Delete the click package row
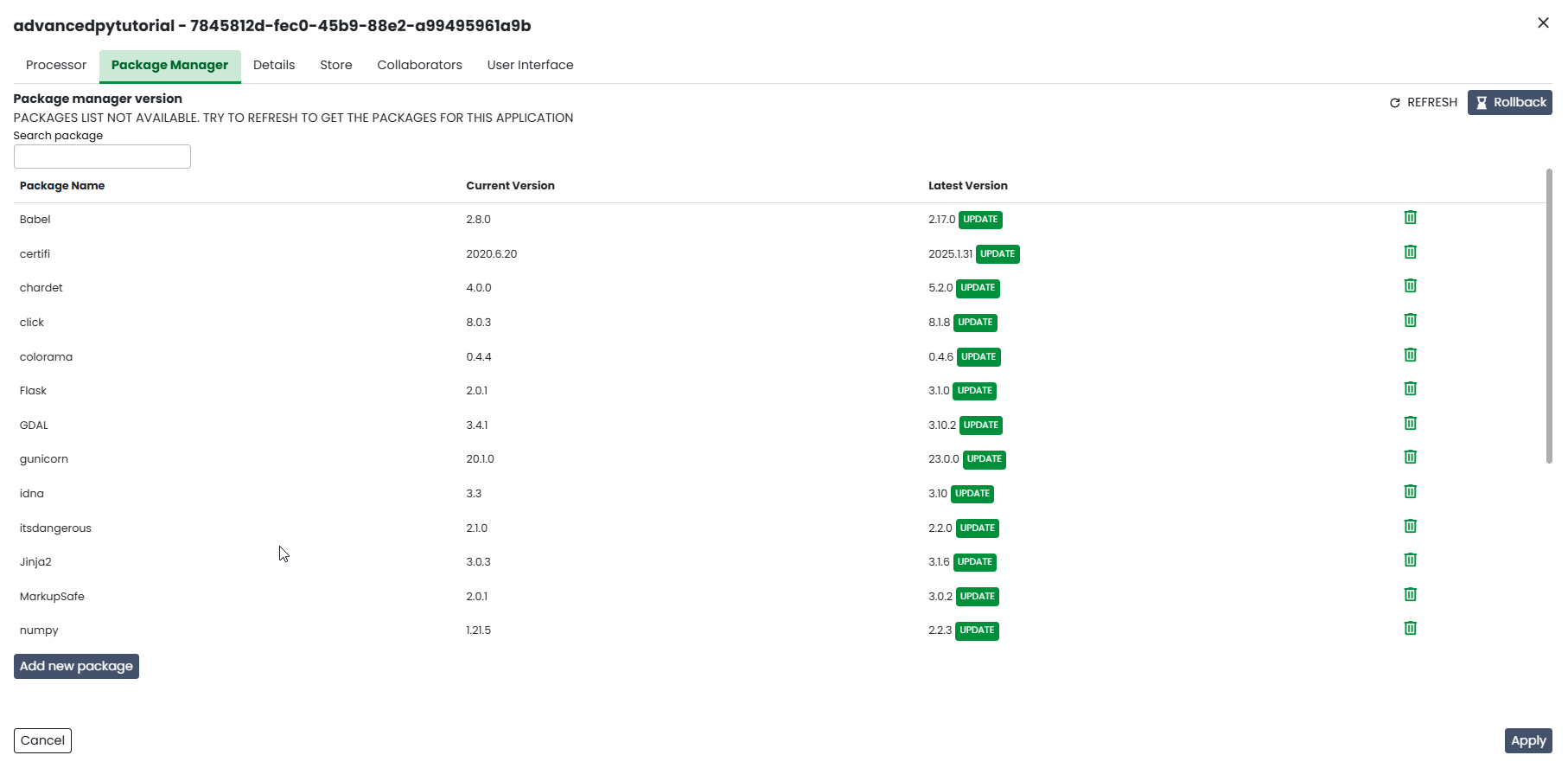The height and width of the screenshot is (768, 1568). pos(1410,320)
